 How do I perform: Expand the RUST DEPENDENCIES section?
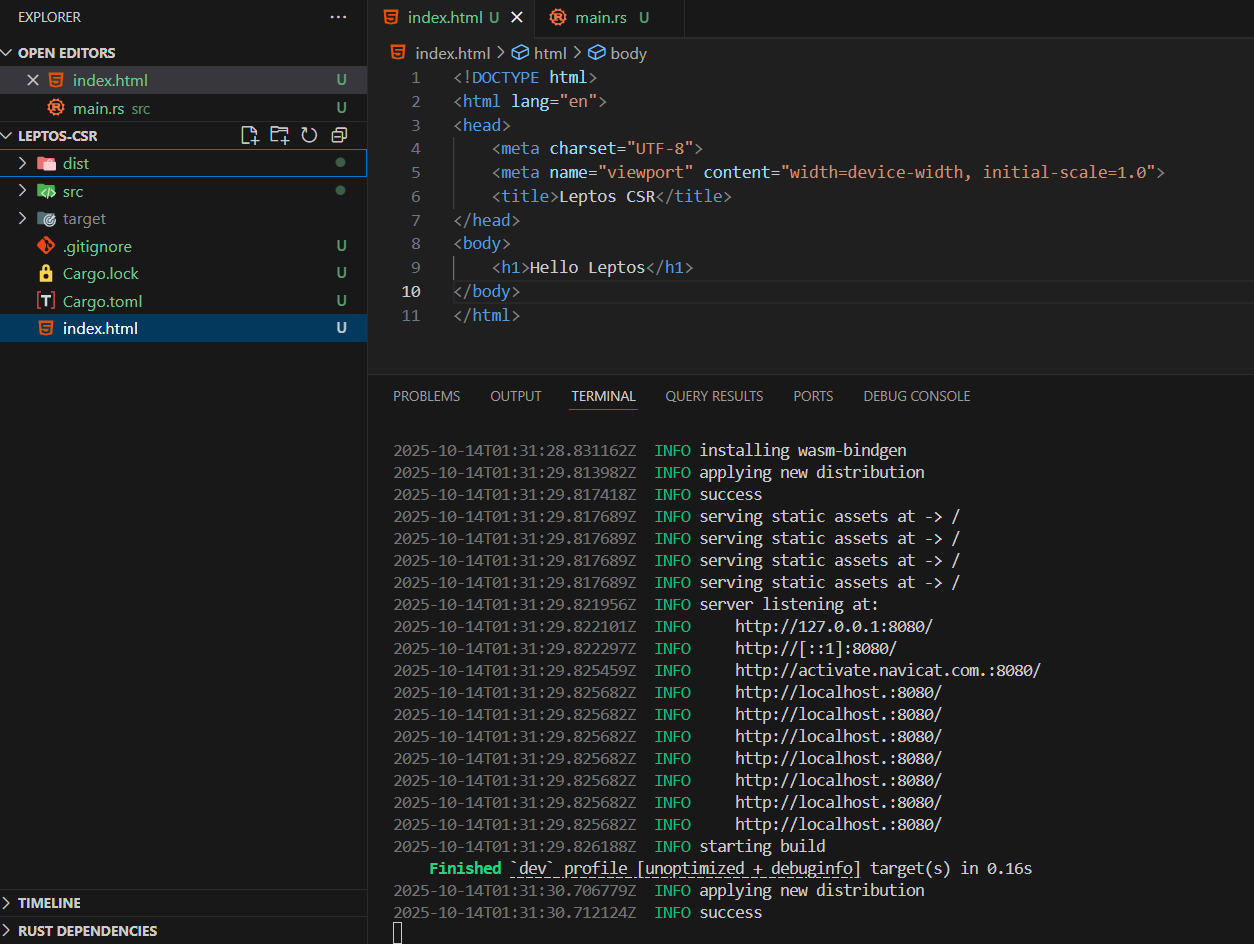pyautogui.click(x=8, y=931)
